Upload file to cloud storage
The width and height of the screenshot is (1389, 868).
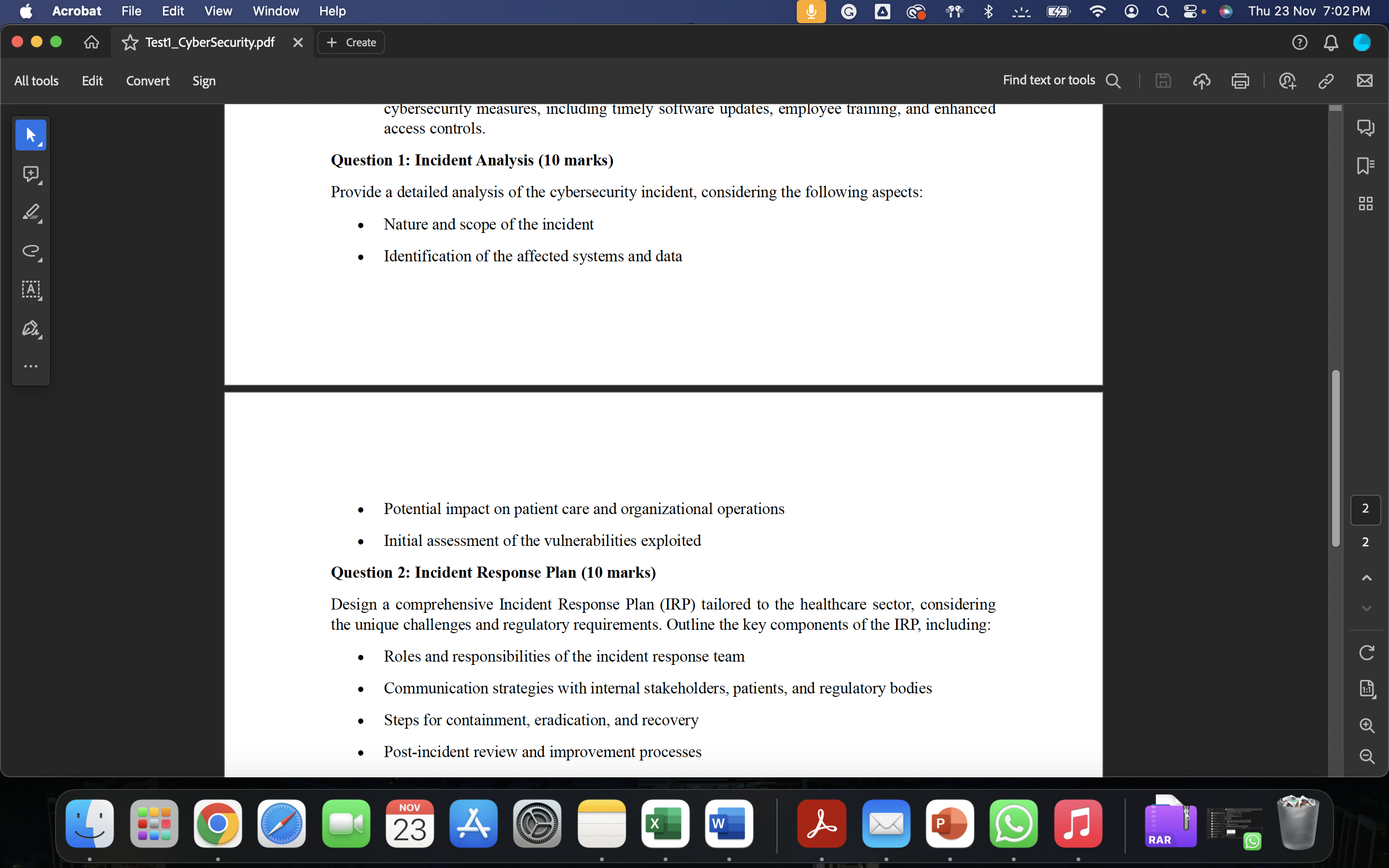(1201, 81)
